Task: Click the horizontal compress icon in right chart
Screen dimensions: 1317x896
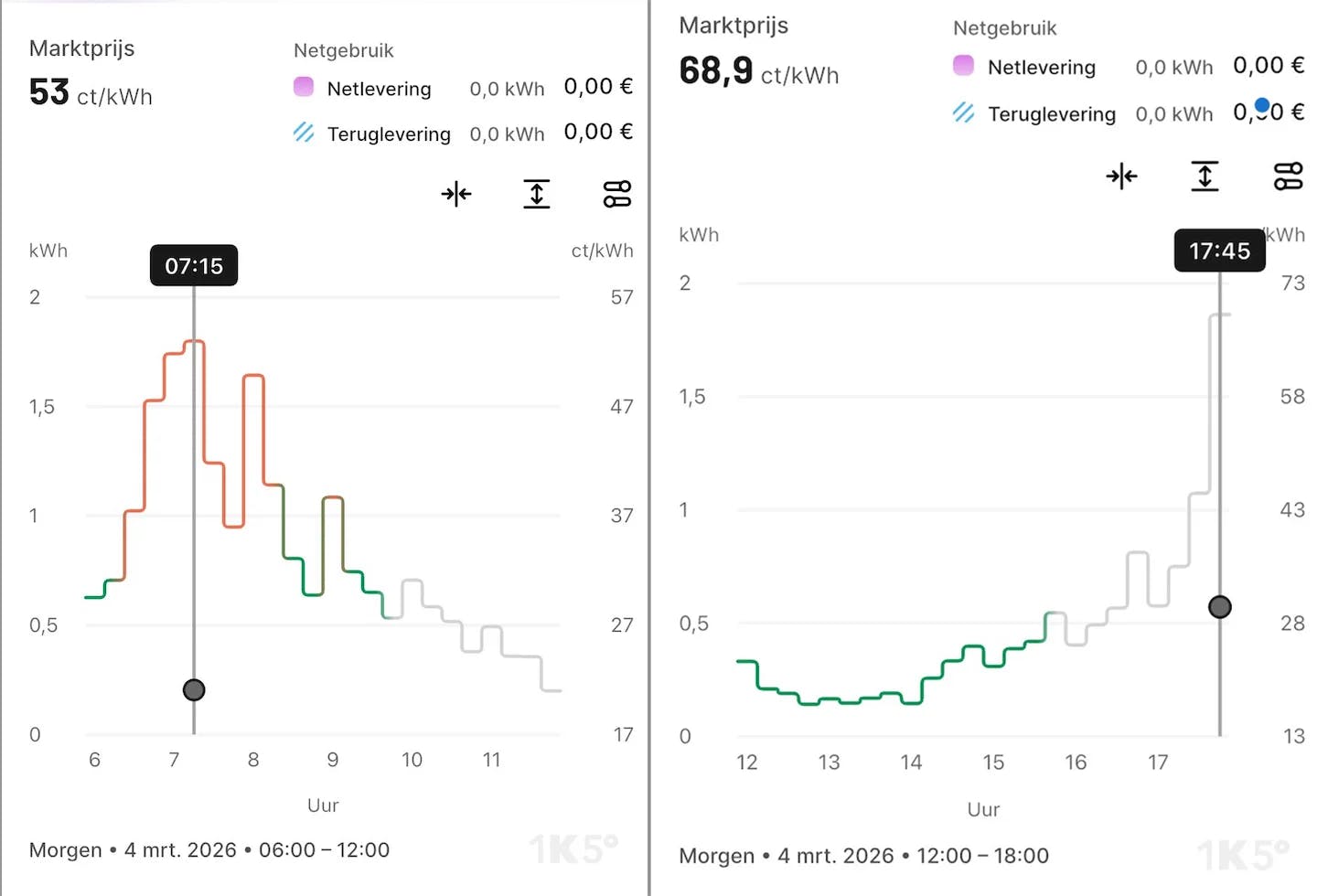Action: 1121,176
